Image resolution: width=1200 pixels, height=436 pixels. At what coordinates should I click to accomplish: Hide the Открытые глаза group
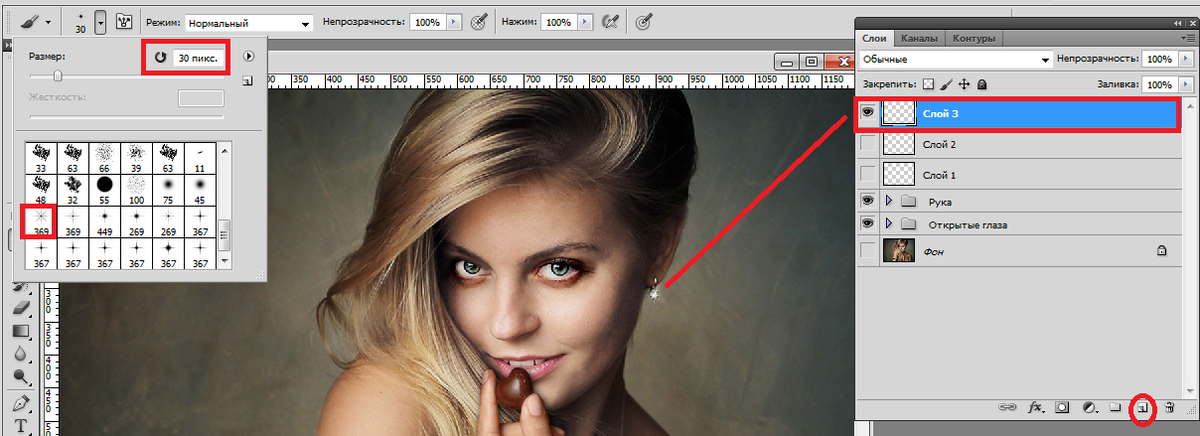click(867, 225)
